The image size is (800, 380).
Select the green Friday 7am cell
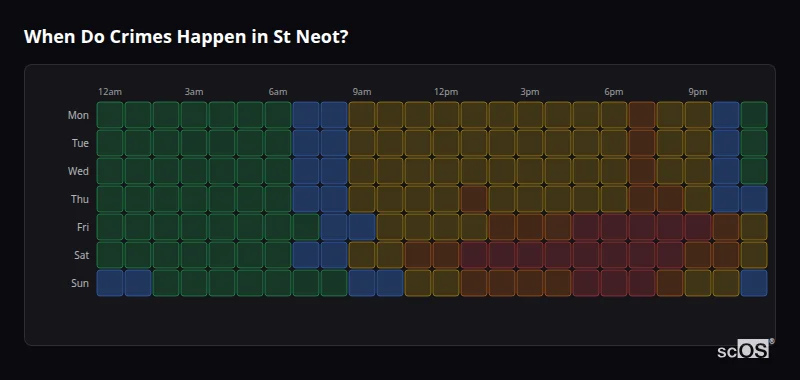(x=306, y=227)
